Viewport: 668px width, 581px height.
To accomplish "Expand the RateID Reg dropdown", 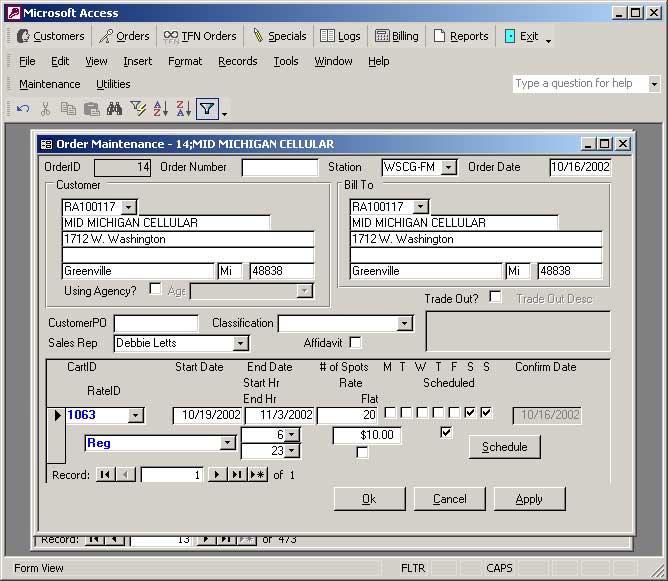I will coord(227,443).
